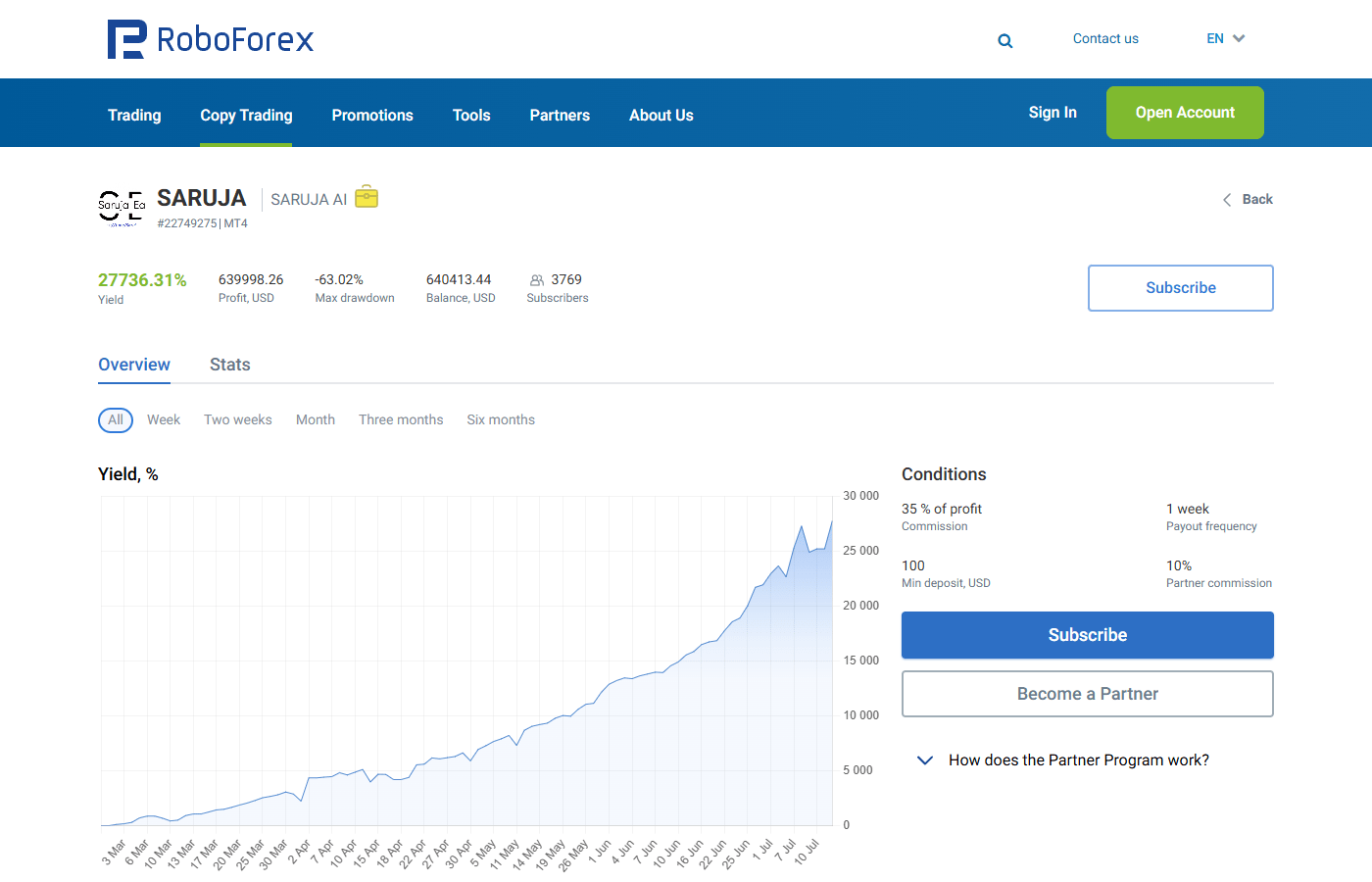This screenshot has width=1372, height=882.
Task: Open the Promotions menu
Action: click(372, 115)
